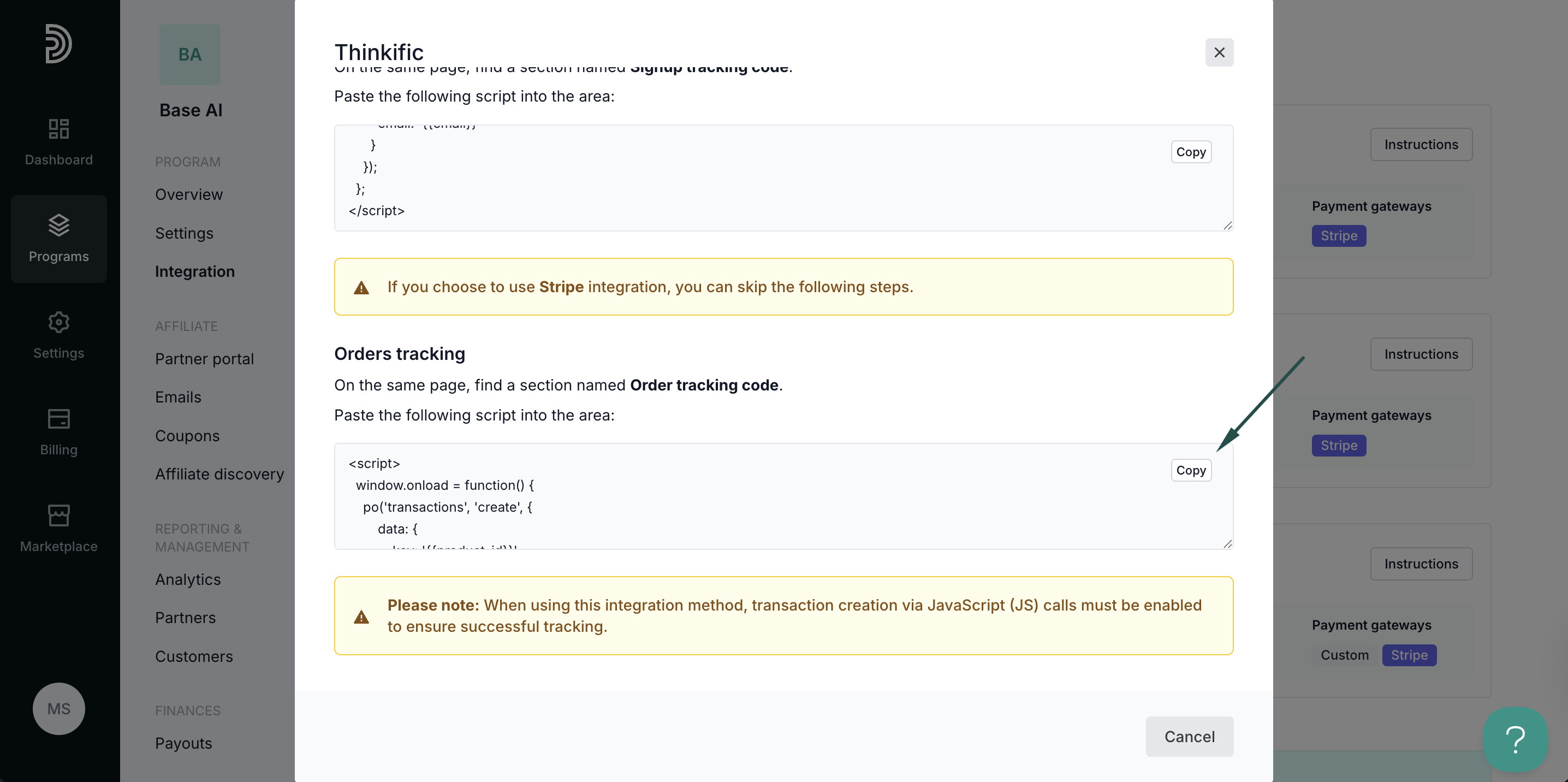Viewport: 1568px width, 782px height.
Task: Click inside the order tracking code area
Action: [x=784, y=496]
